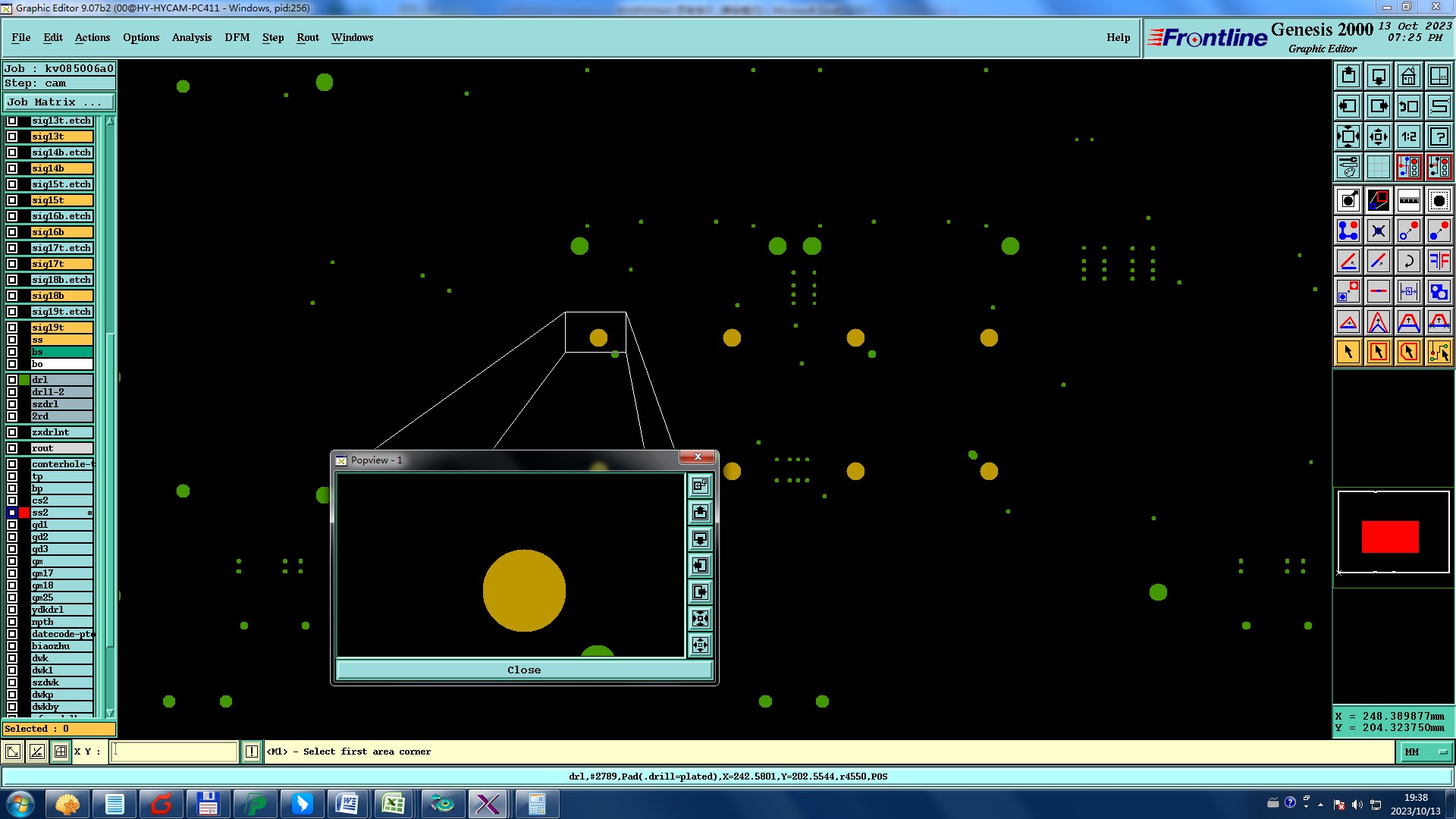The height and width of the screenshot is (819, 1456).
Task: Toggle checkbox for layer sig16b
Action: 12,232
